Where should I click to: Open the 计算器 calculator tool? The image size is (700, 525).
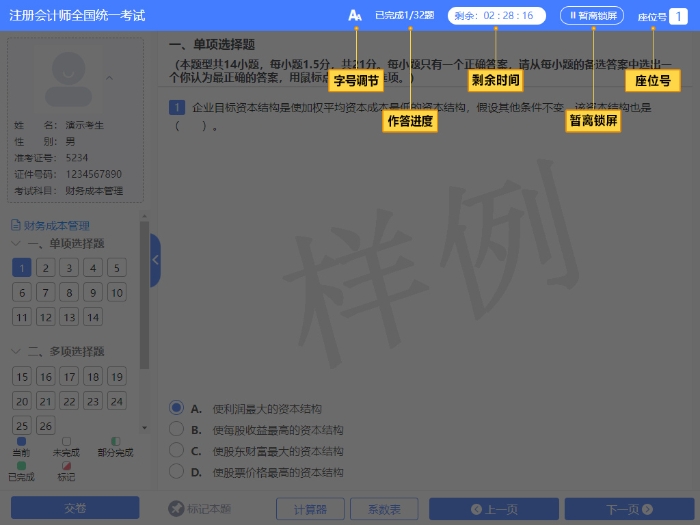[302, 509]
